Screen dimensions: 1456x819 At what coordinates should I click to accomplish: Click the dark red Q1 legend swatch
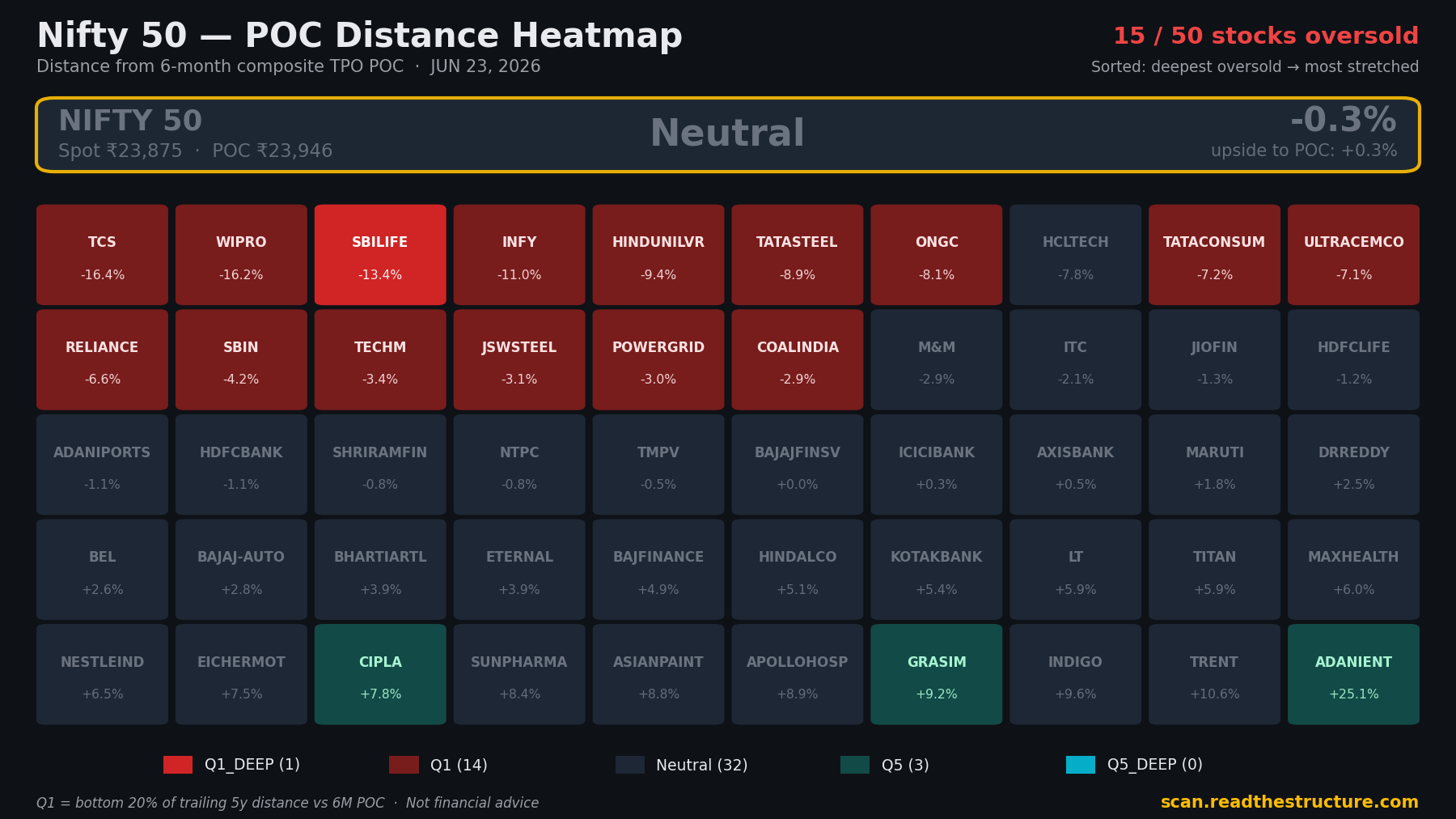click(x=404, y=765)
